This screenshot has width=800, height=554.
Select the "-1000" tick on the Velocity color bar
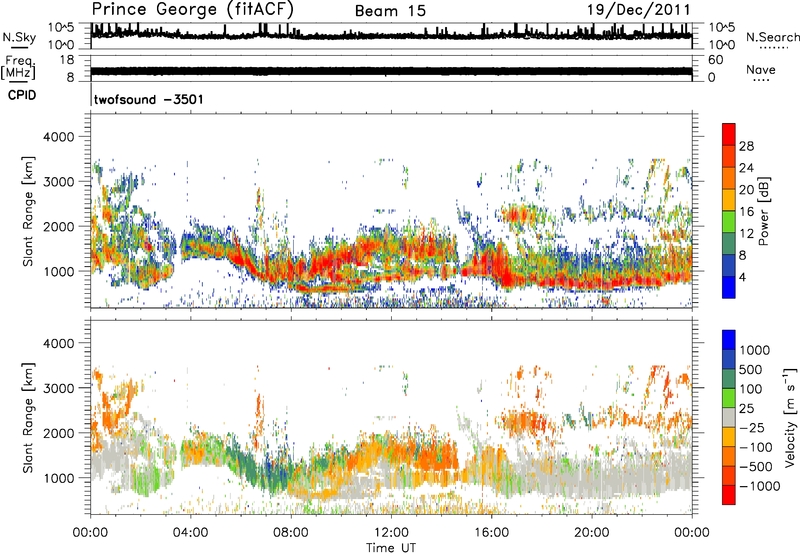[760, 486]
